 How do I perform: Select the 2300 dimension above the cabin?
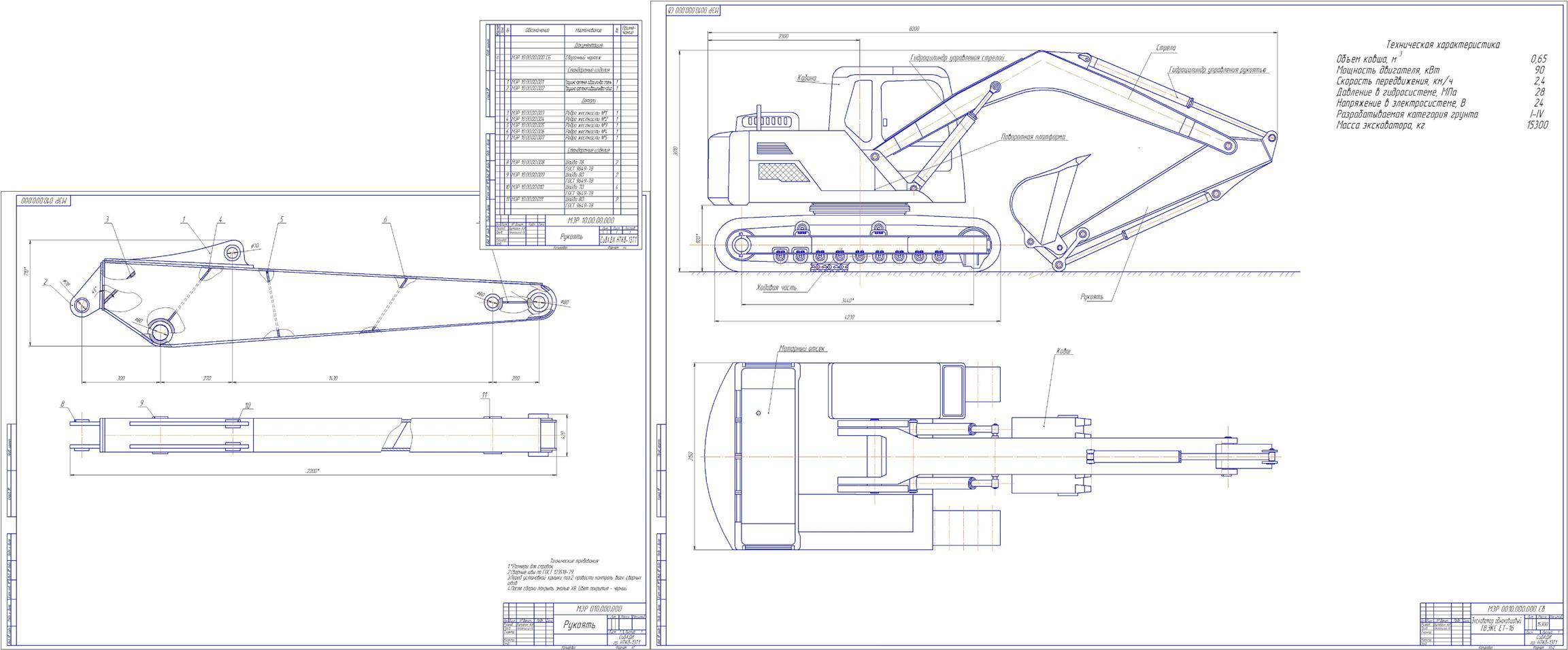(783, 36)
